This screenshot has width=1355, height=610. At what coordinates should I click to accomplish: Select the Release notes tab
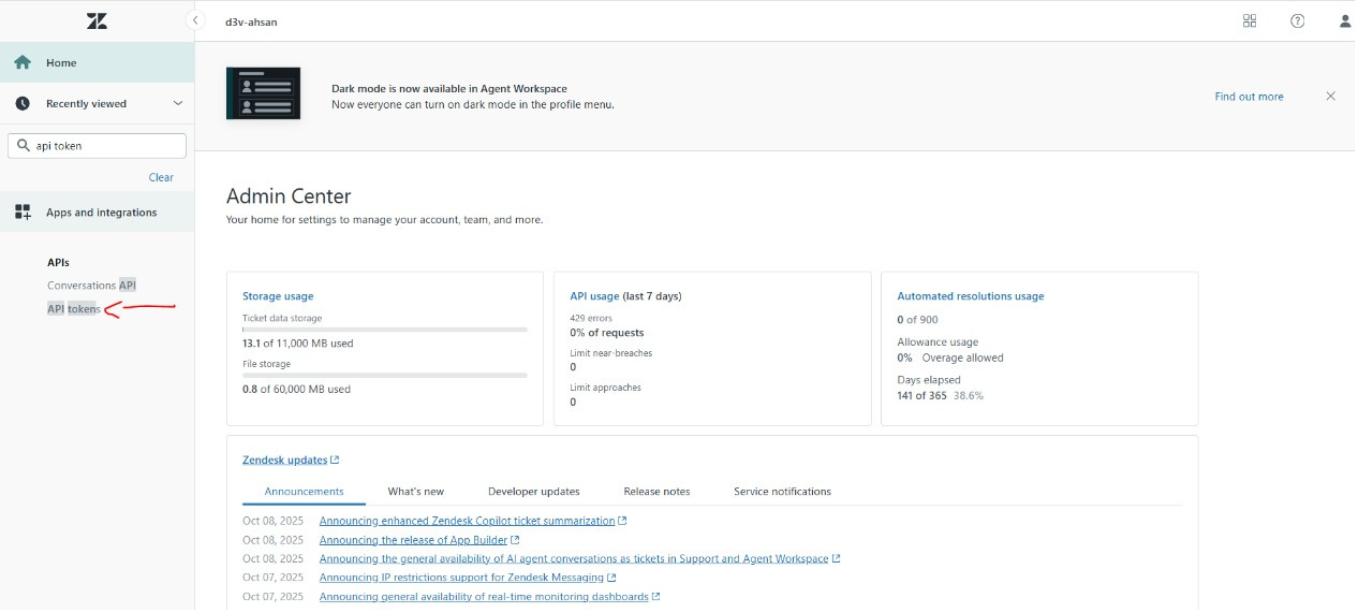[x=656, y=492]
